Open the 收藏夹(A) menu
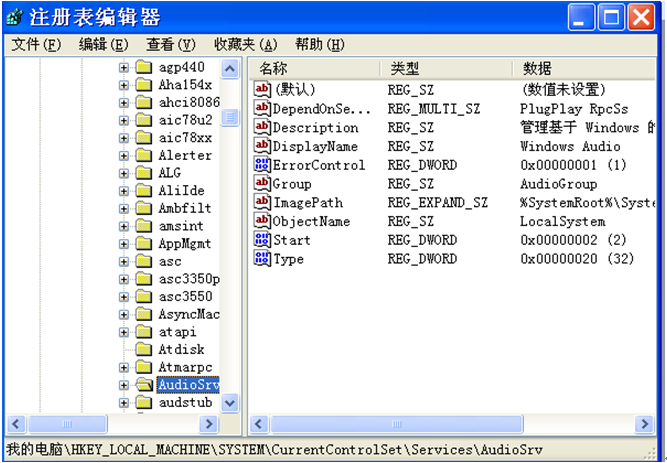The height and width of the screenshot is (463, 667). pyautogui.click(x=245, y=45)
